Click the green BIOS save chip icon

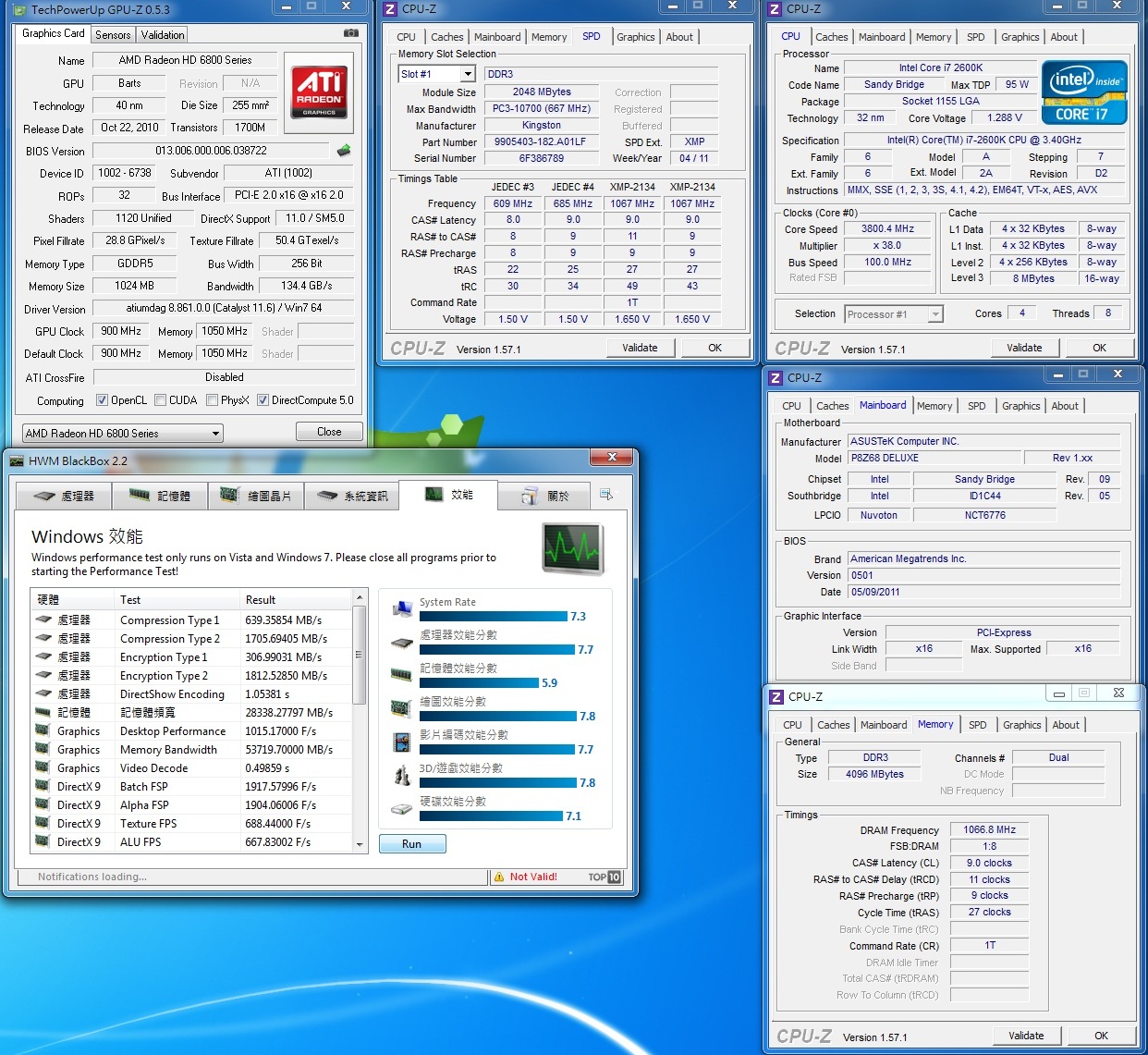344,150
